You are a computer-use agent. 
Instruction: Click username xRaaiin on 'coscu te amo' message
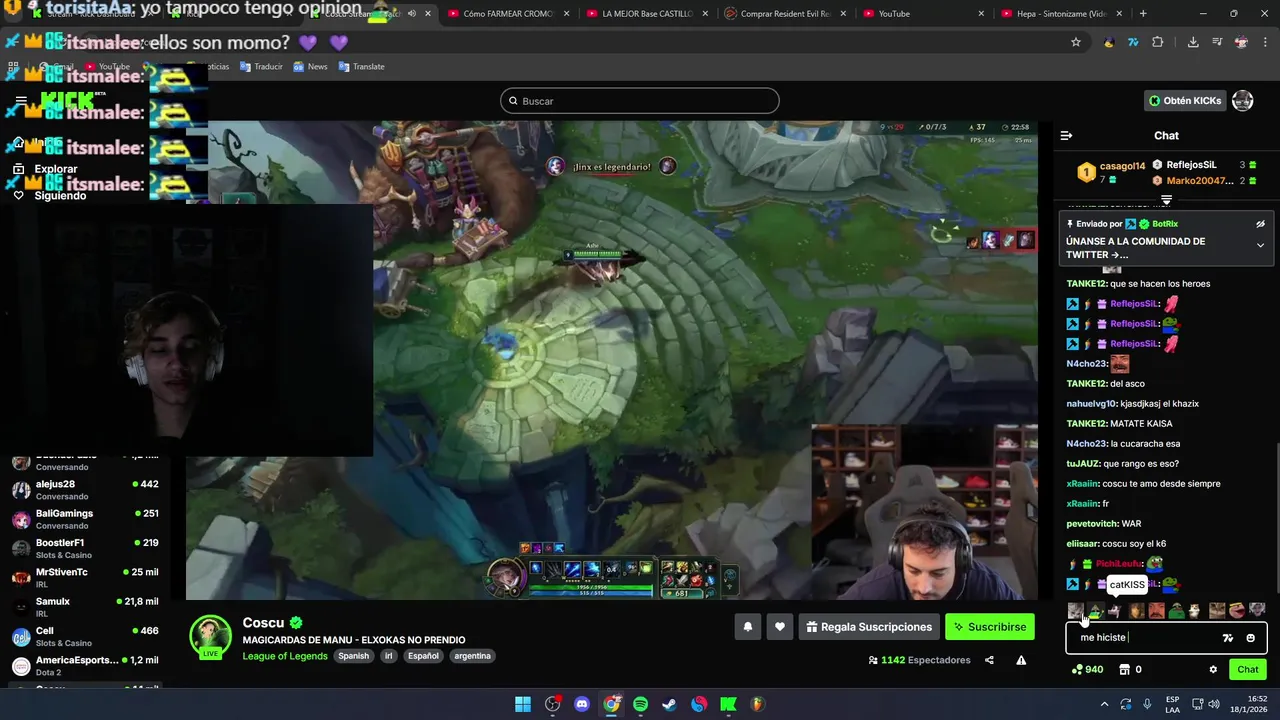1083,484
